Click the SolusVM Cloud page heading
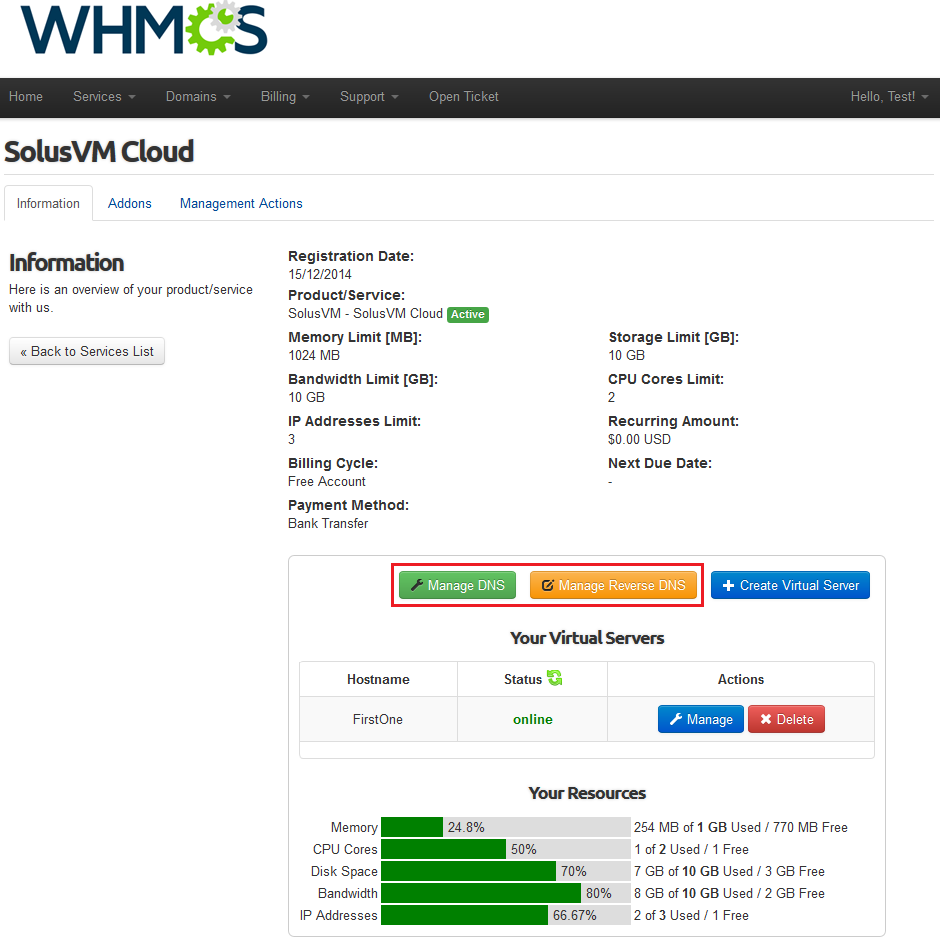 99,151
